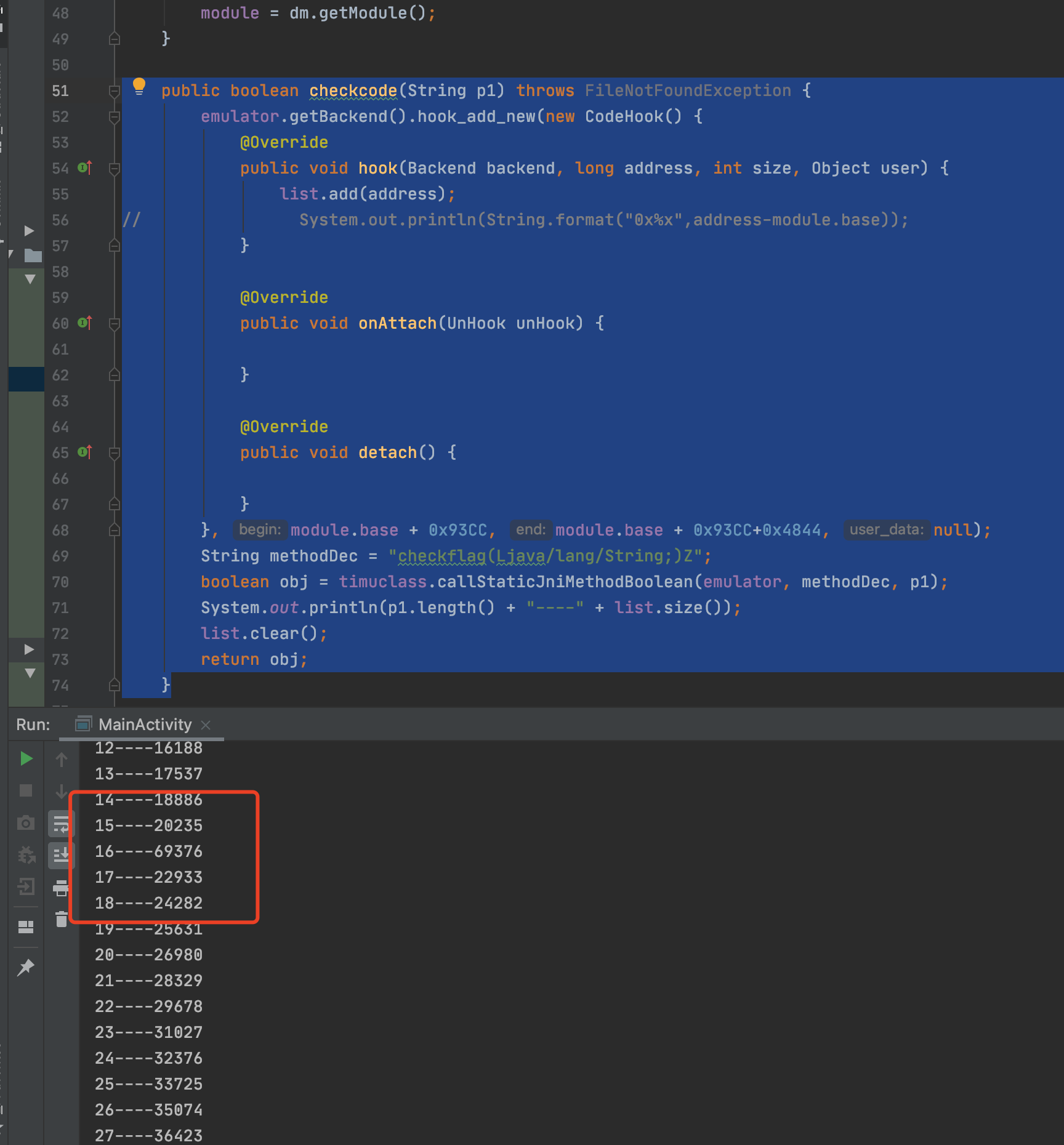Toggle Soft-Wrap in the Run console
This screenshot has width=1064, height=1145.
point(61,824)
